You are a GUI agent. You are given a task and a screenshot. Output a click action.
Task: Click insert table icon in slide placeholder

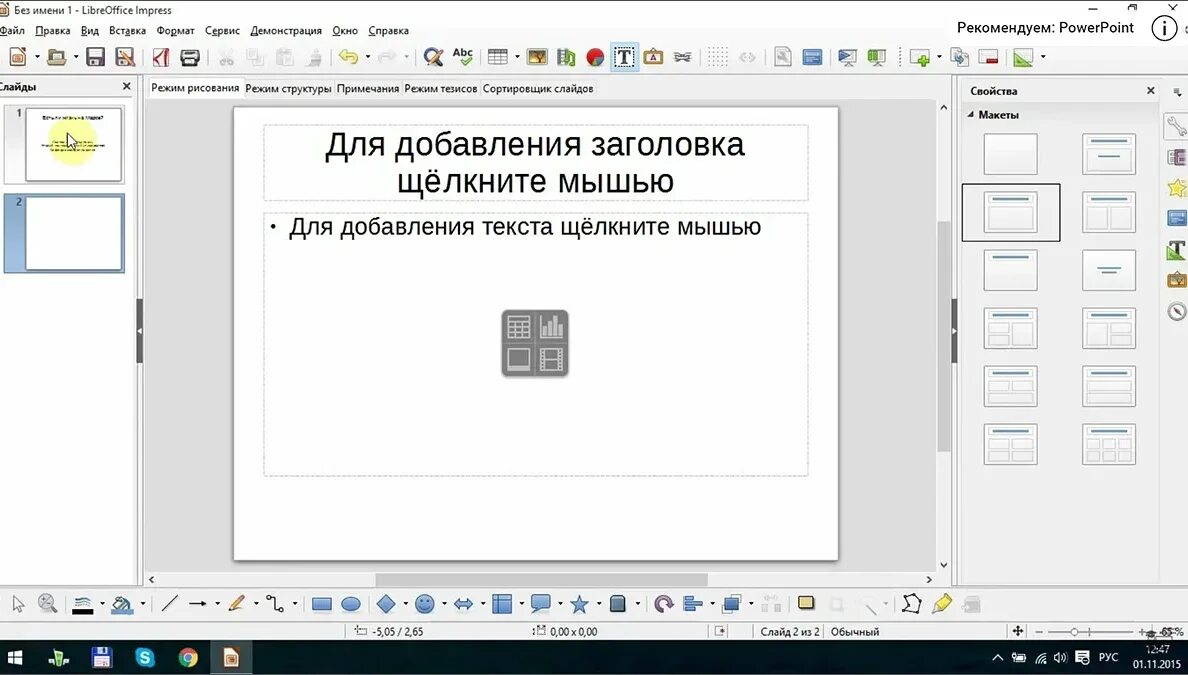coord(519,327)
